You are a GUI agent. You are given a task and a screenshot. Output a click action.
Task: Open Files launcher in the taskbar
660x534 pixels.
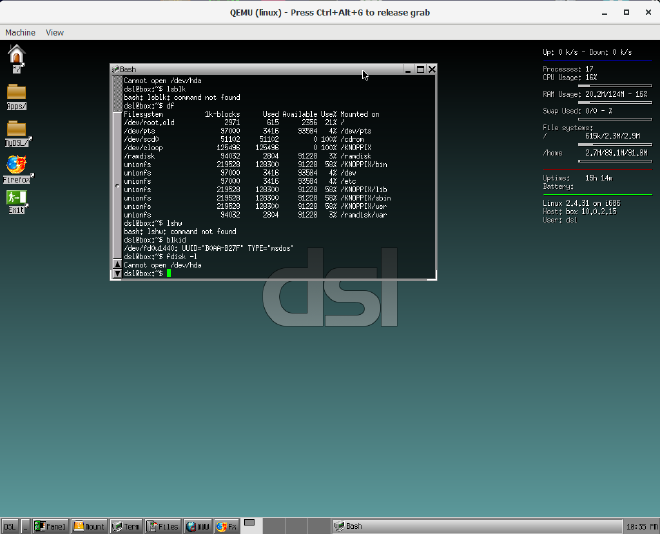coord(163,526)
